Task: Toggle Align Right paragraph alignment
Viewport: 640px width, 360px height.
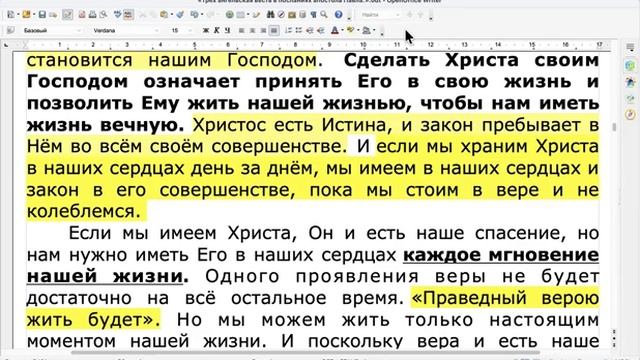Action: (263, 30)
